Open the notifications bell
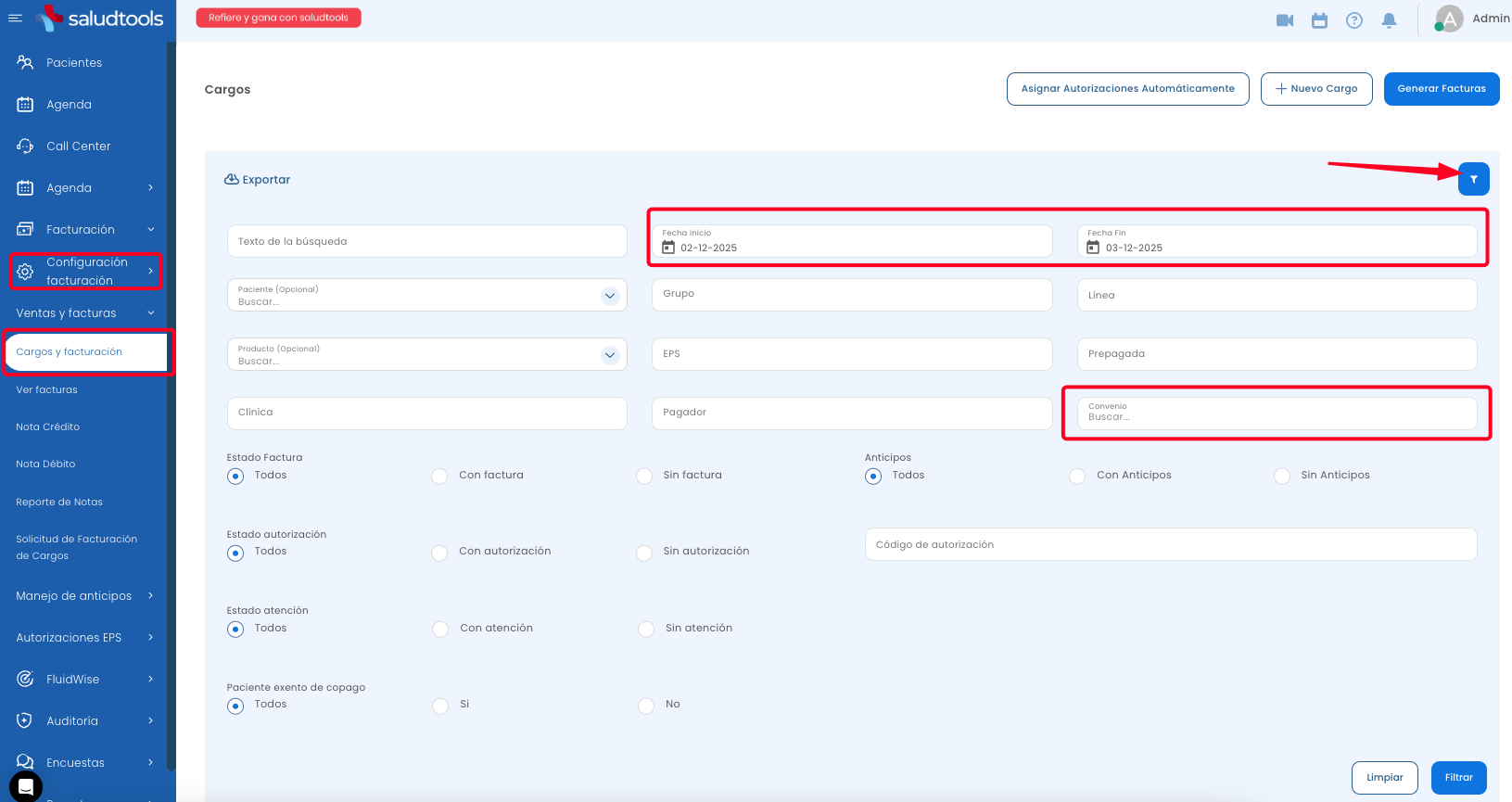The width and height of the screenshot is (1512, 802). pos(1389,20)
